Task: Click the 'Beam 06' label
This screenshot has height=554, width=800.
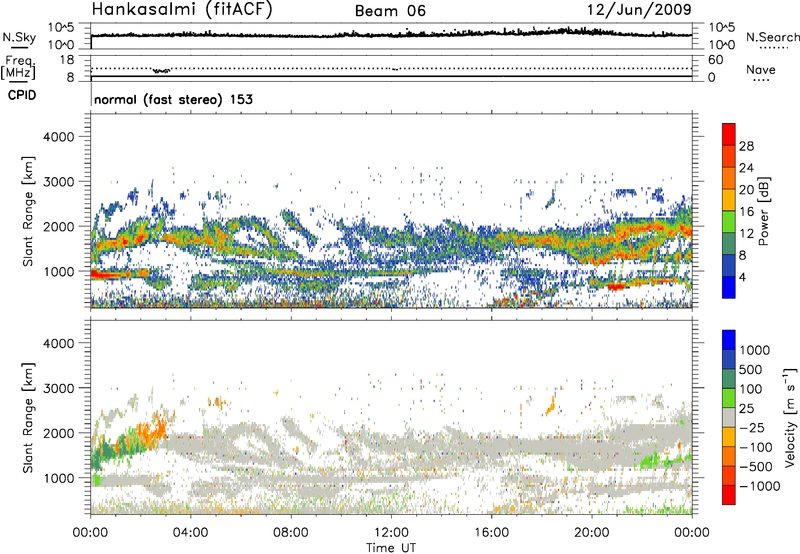Action: click(390, 11)
